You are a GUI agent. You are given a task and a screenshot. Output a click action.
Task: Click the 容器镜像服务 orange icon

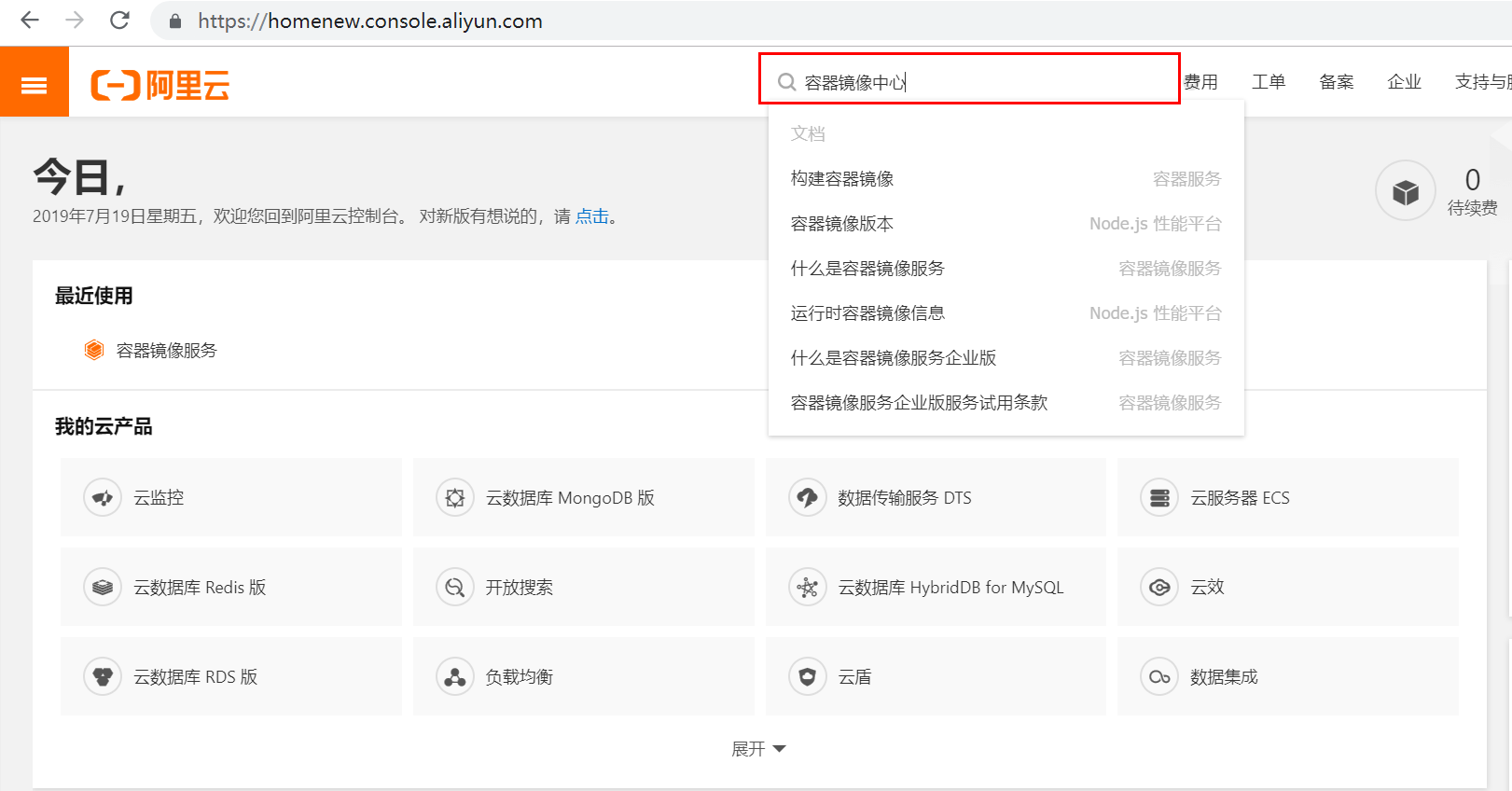click(x=94, y=350)
